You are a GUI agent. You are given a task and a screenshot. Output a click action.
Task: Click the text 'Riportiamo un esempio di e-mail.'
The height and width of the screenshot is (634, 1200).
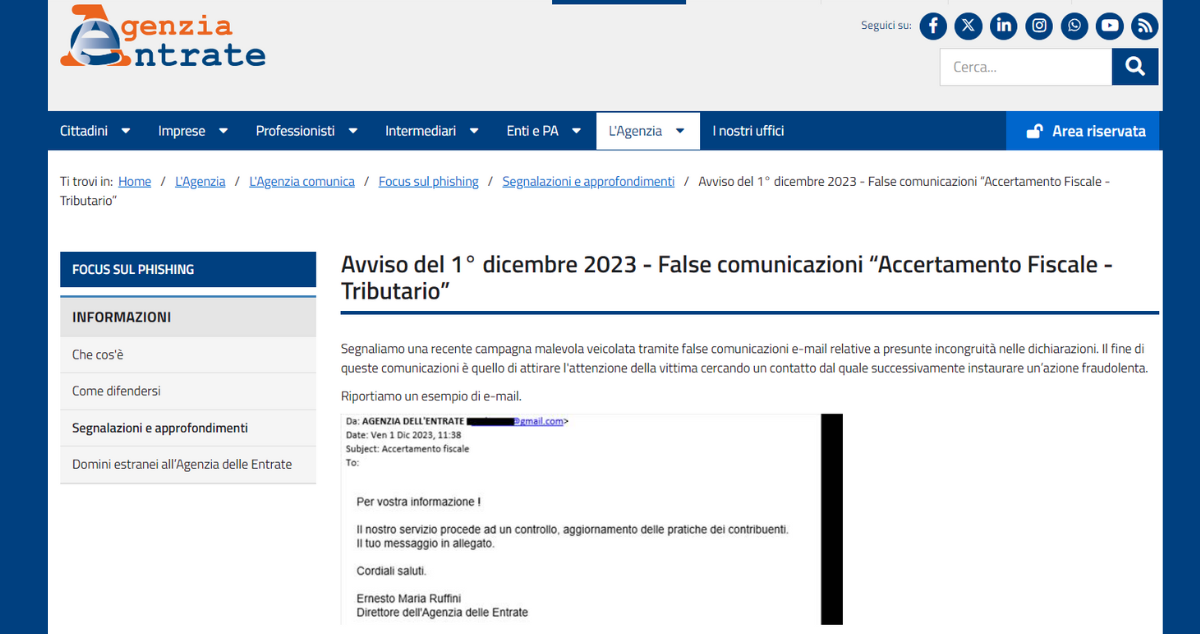coord(431,397)
